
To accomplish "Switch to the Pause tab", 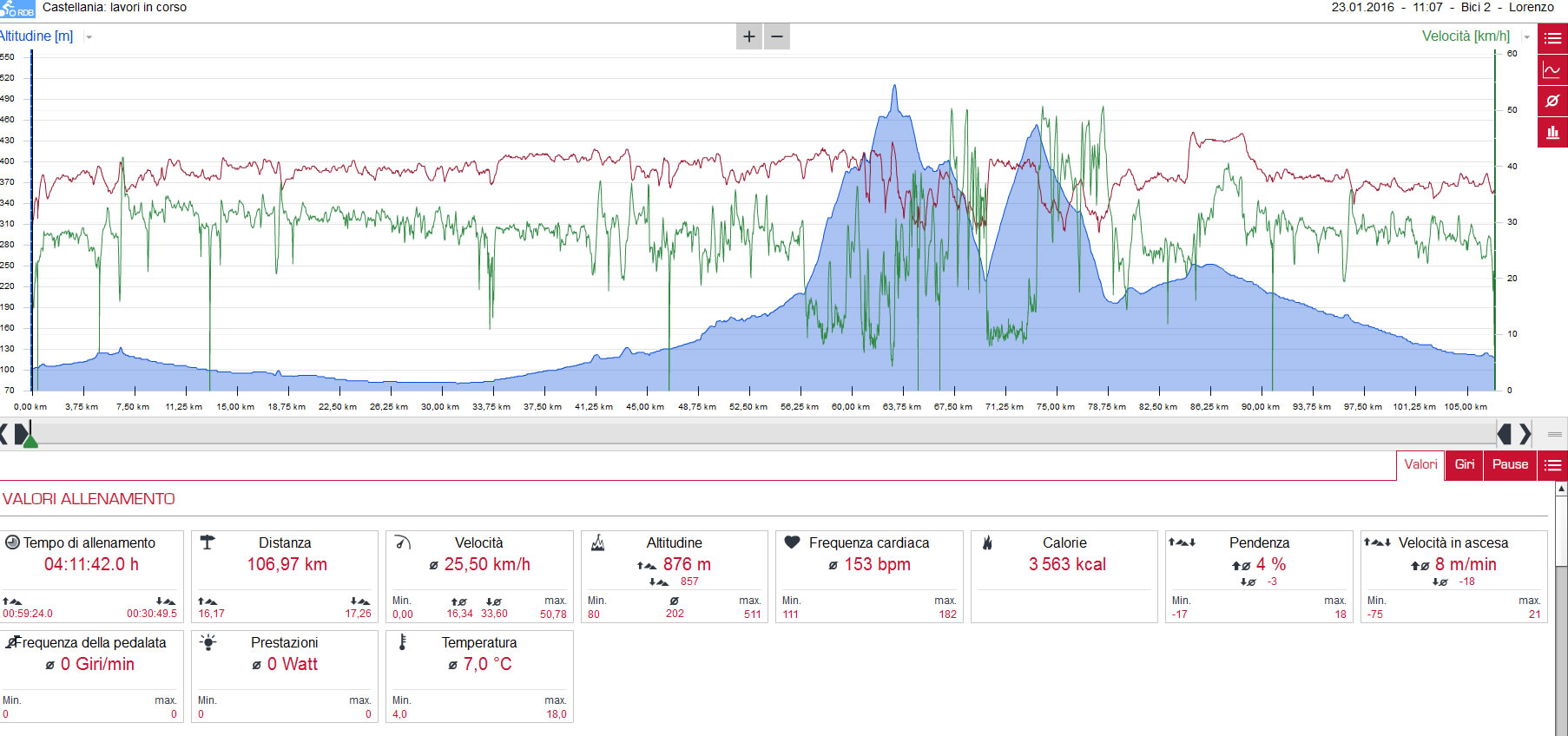I will coord(1510,464).
